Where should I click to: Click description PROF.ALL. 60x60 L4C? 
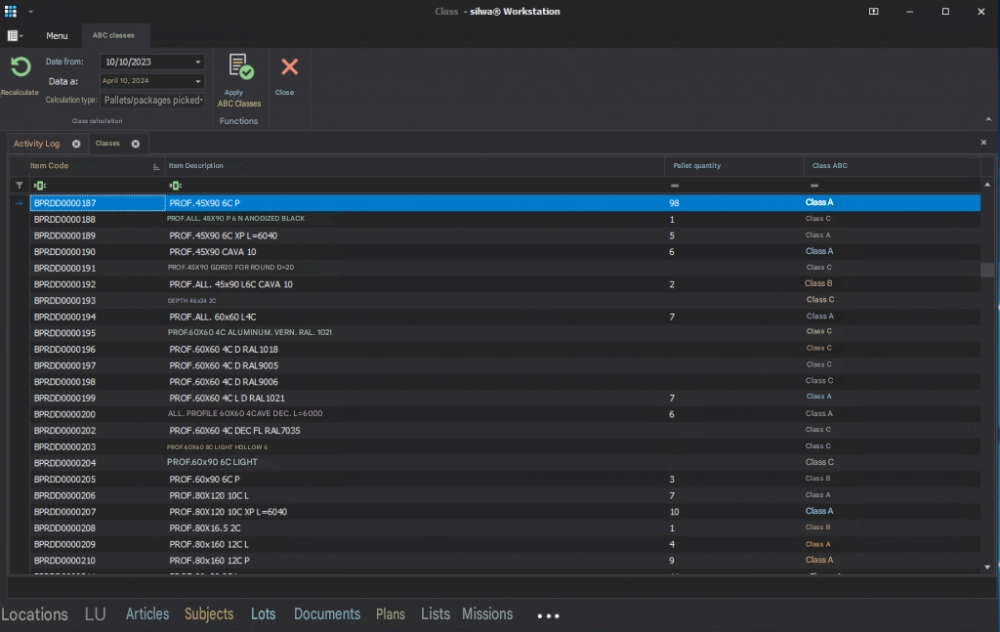212,317
